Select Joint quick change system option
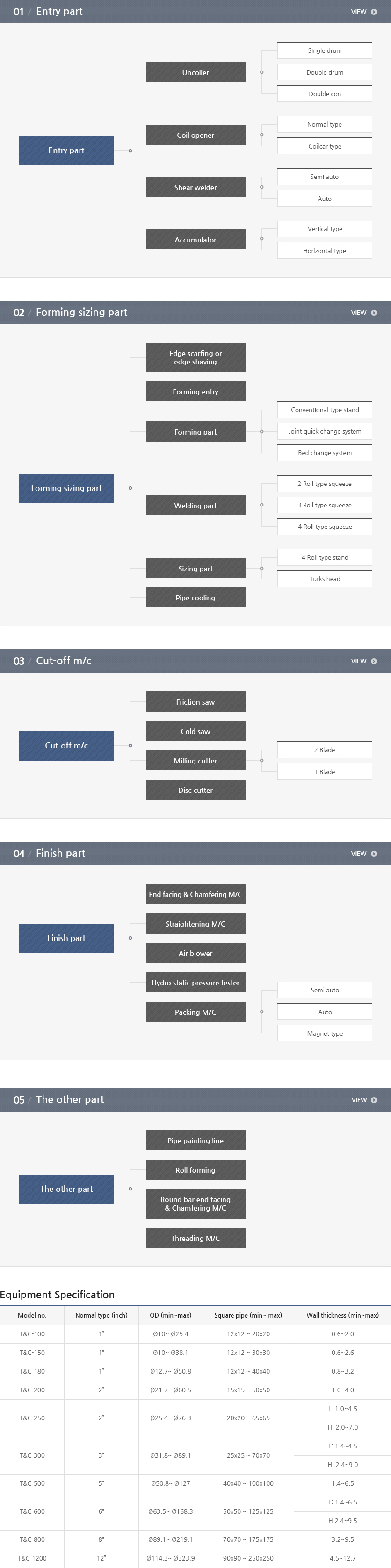 pyautogui.click(x=325, y=431)
